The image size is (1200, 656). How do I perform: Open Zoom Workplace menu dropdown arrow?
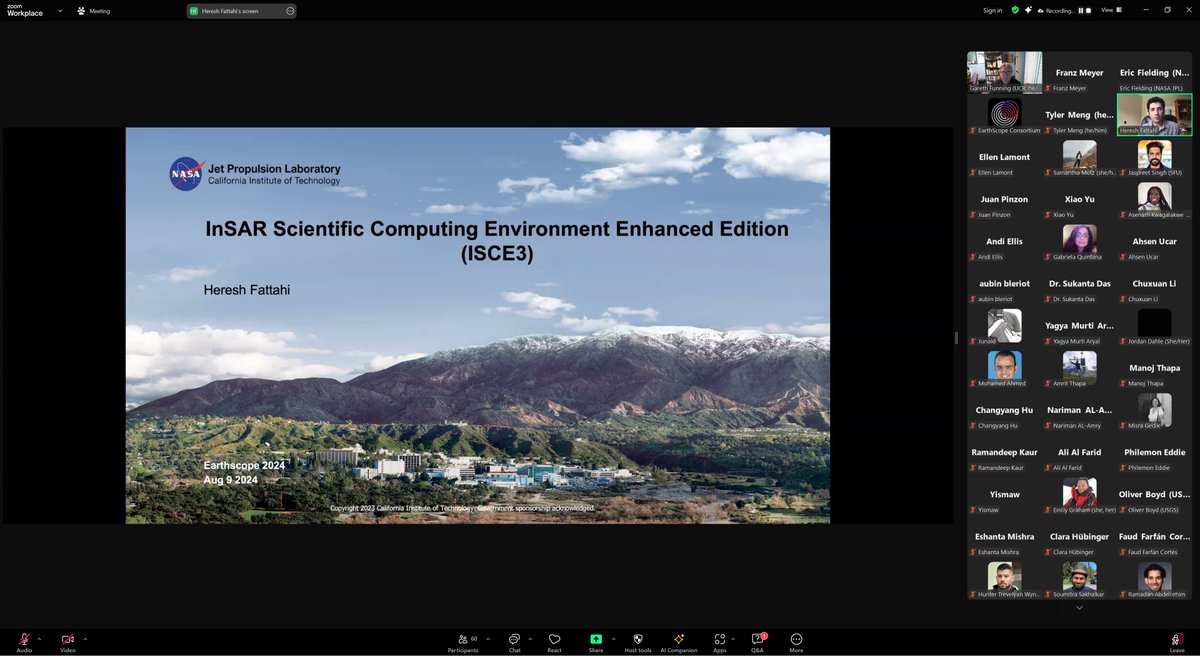tap(59, 11)
